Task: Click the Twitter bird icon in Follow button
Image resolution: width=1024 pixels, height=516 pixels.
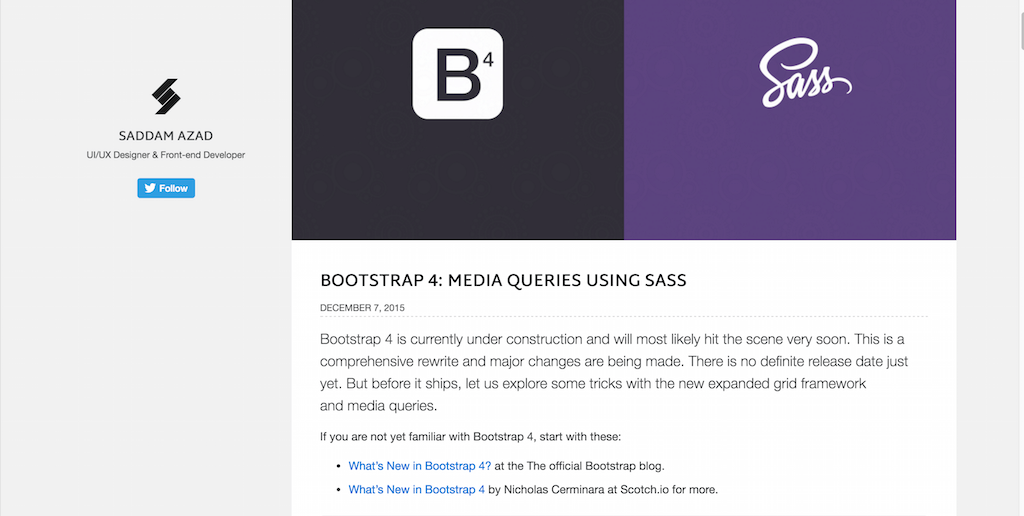Action: tap(150, 188)
